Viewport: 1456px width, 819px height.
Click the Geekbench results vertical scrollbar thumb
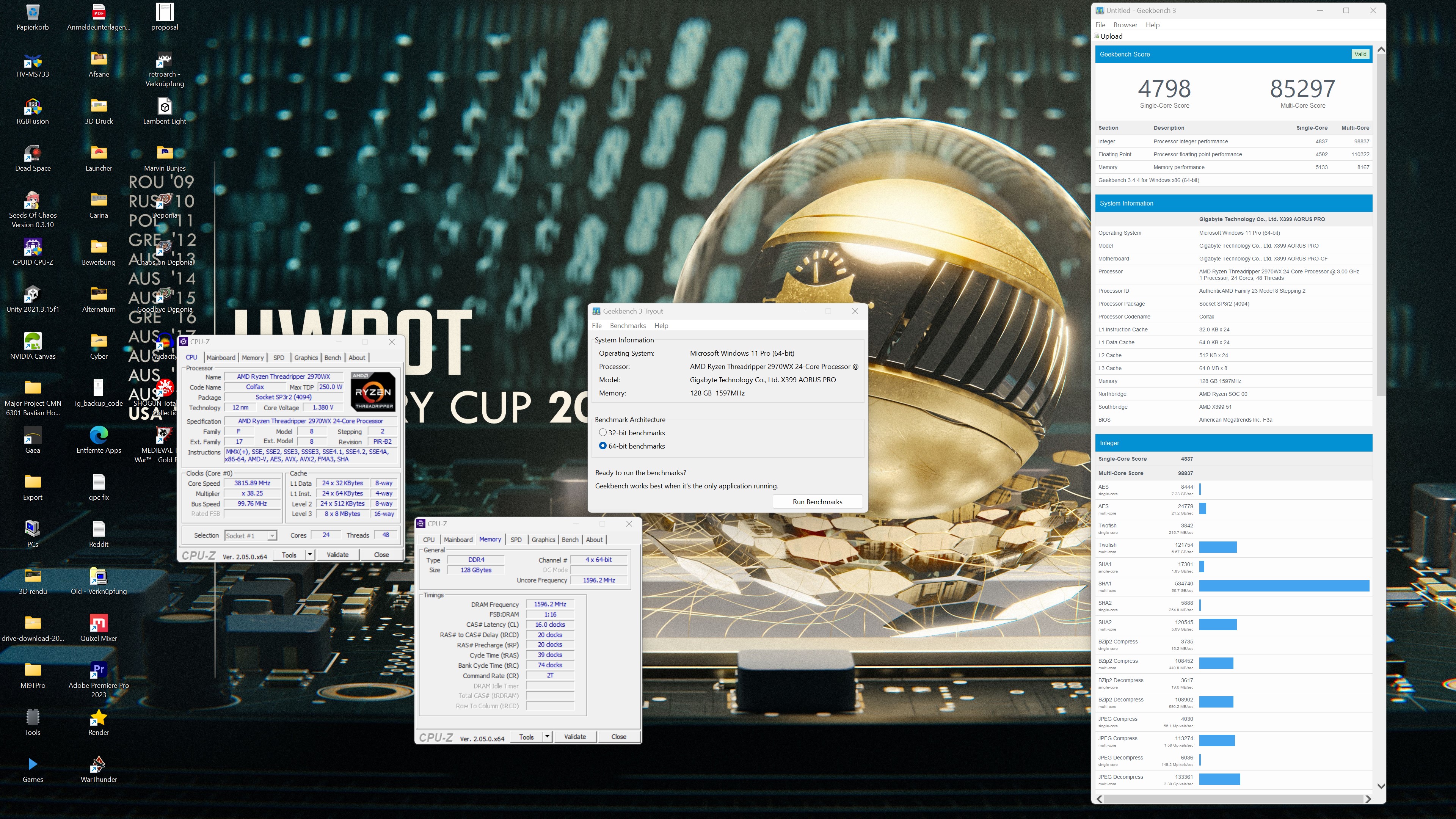click(1381, 225)
